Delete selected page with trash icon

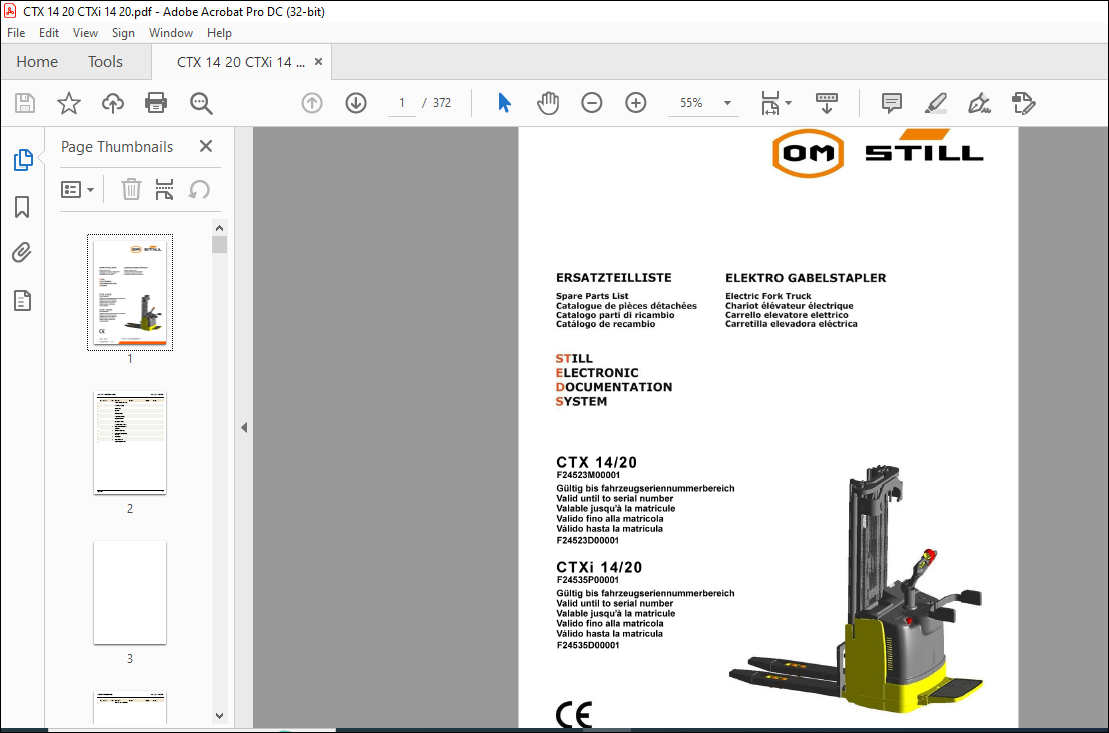(x=131, y=190)
